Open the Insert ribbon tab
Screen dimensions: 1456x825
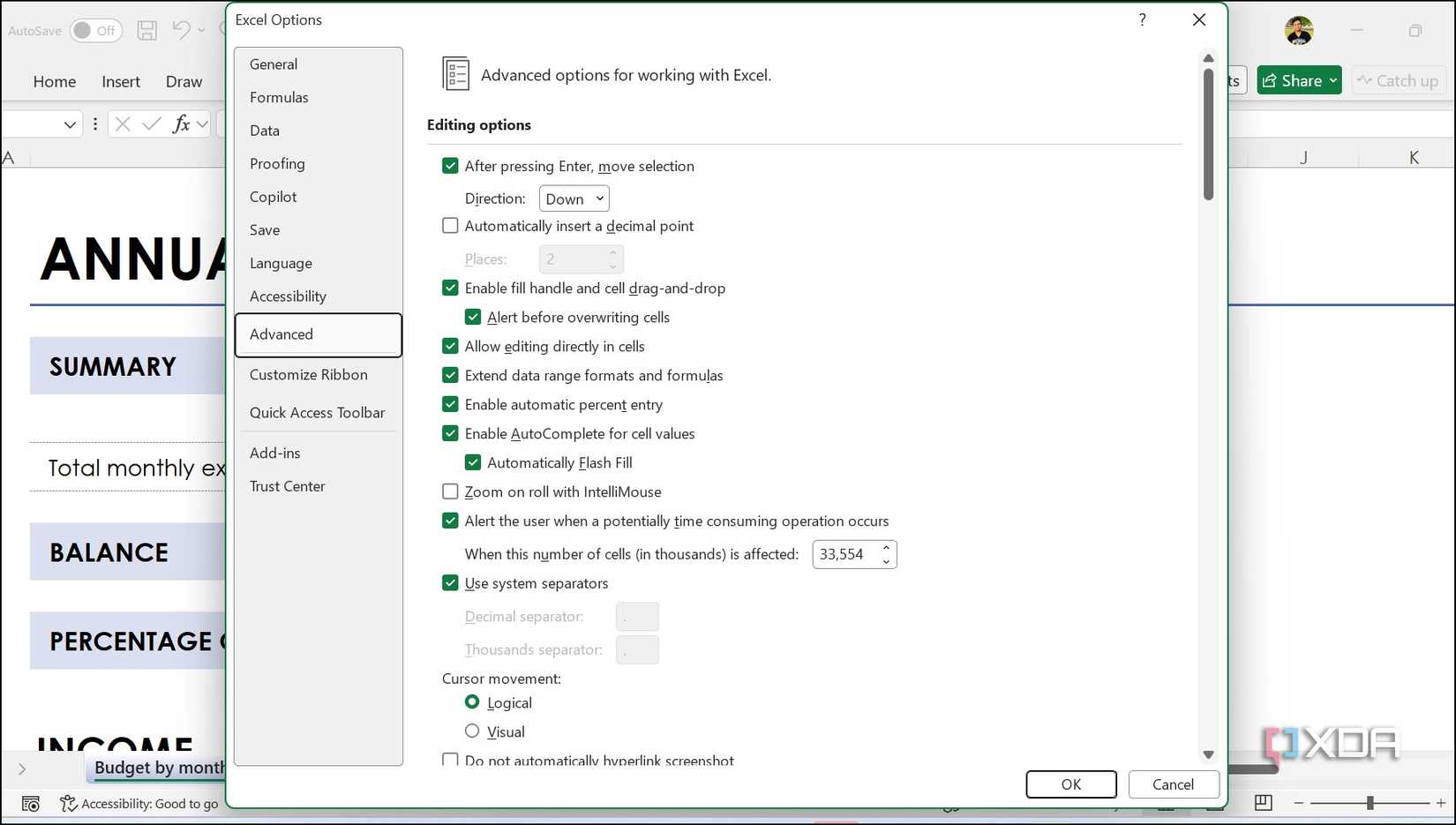(121, 81)
